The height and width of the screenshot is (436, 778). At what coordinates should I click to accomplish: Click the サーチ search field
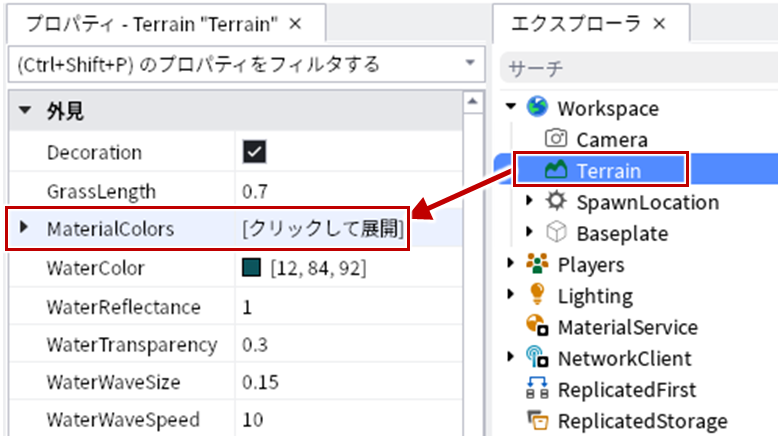tap(640, 67)
